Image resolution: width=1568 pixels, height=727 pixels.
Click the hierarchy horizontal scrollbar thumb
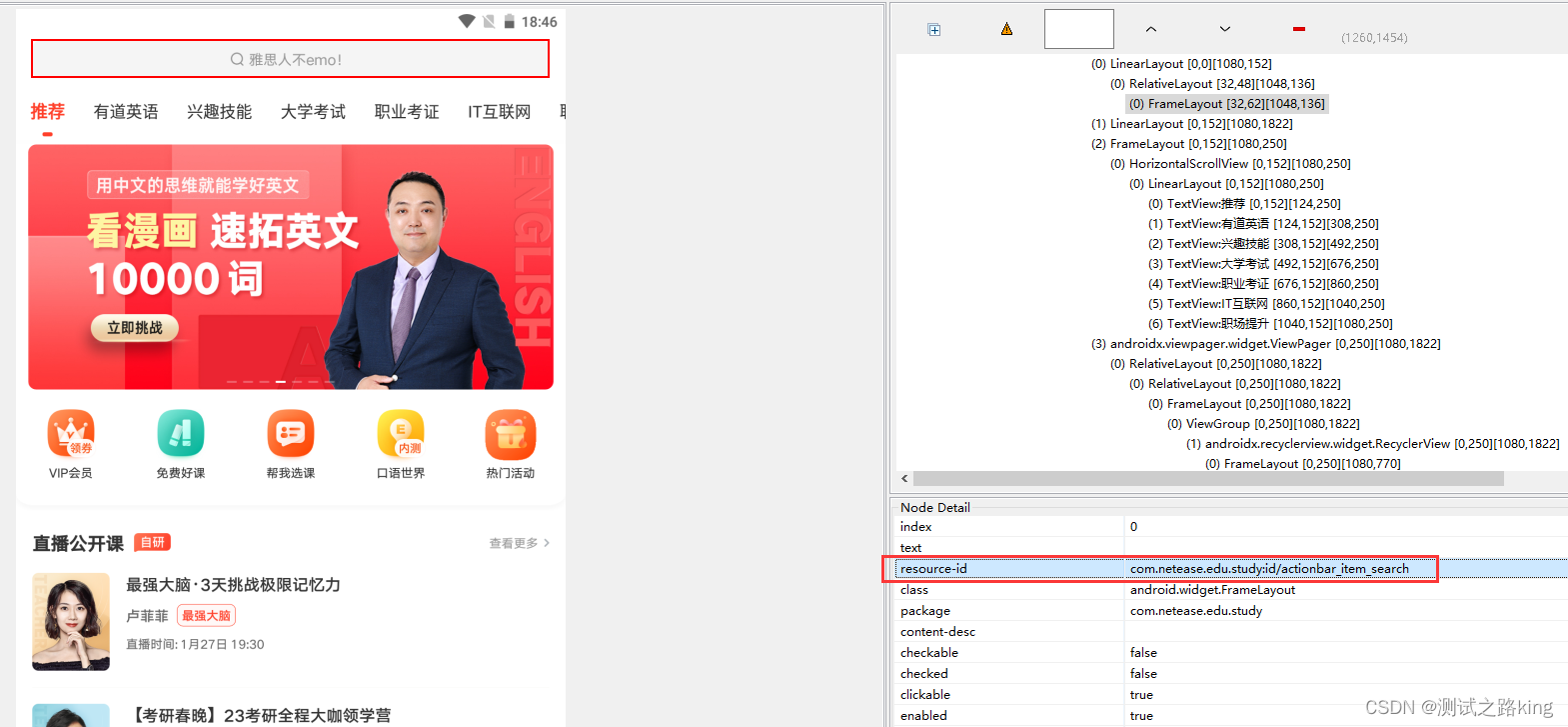pyautogui.click(x=1208, y=479)
